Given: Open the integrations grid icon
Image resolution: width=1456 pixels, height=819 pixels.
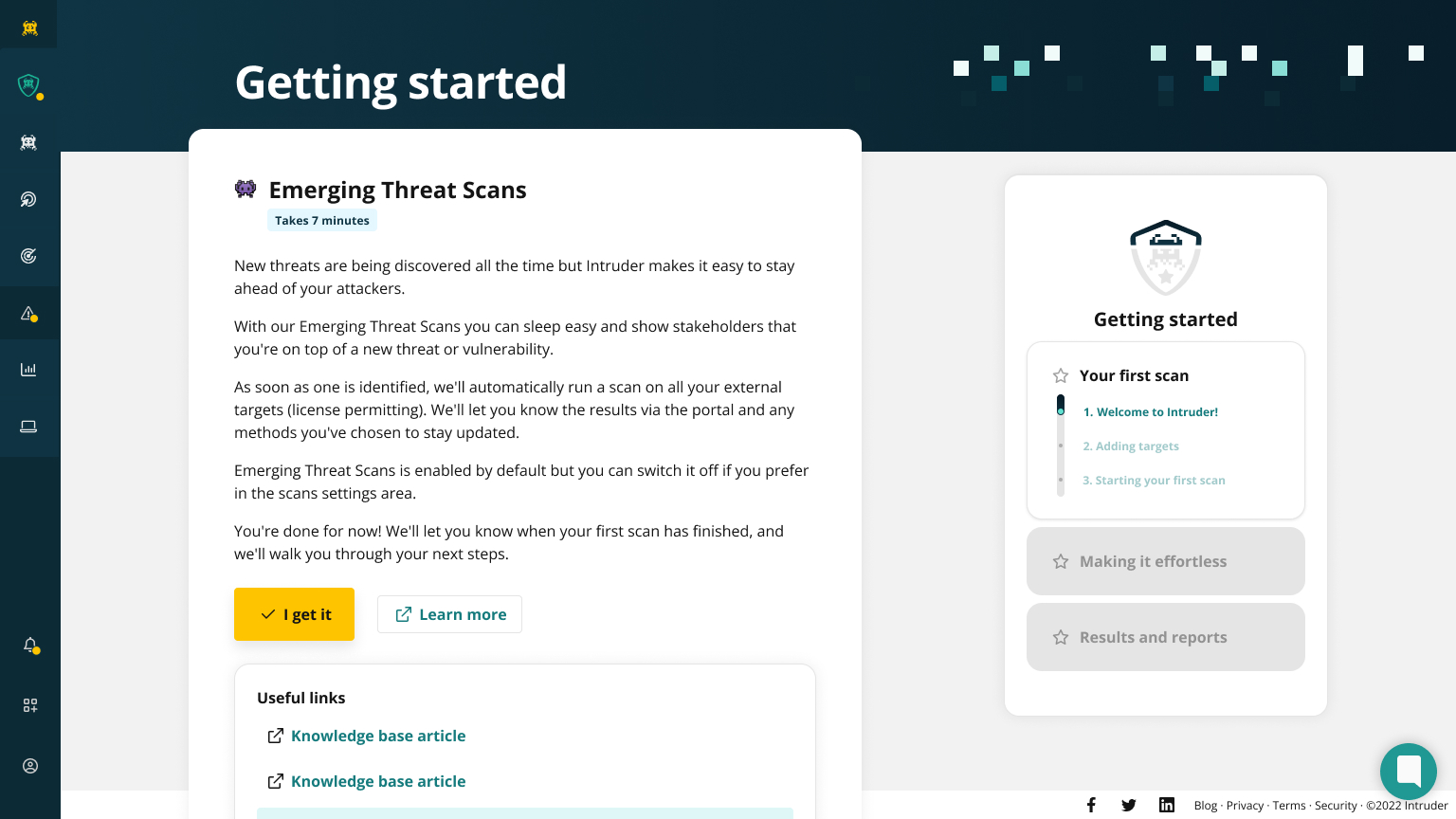Looking at the screenshot, I should (30, 705).
